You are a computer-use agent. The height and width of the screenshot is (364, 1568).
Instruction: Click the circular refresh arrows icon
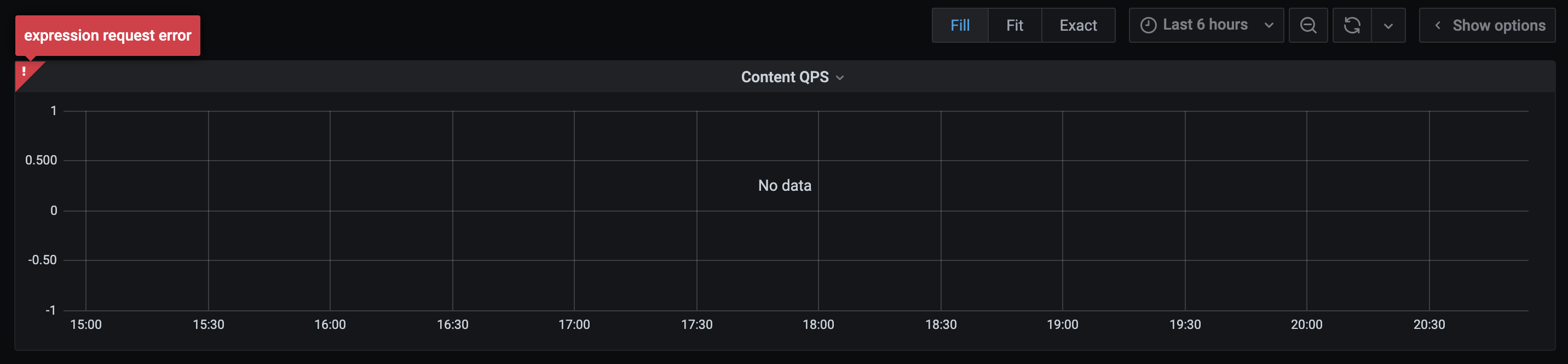coord(1351,25)
